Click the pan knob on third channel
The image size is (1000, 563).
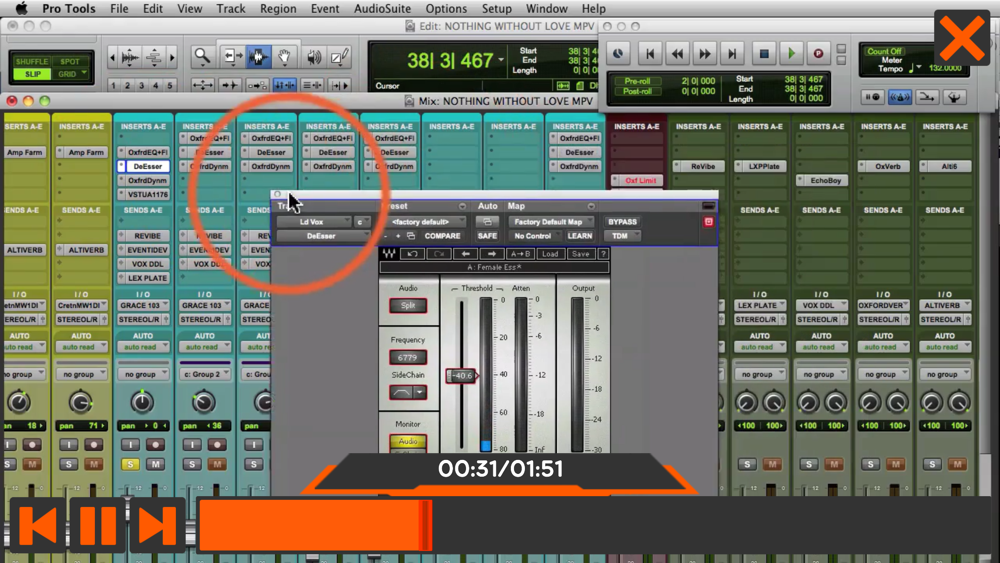pyautogui.click(x=142, y=402)
